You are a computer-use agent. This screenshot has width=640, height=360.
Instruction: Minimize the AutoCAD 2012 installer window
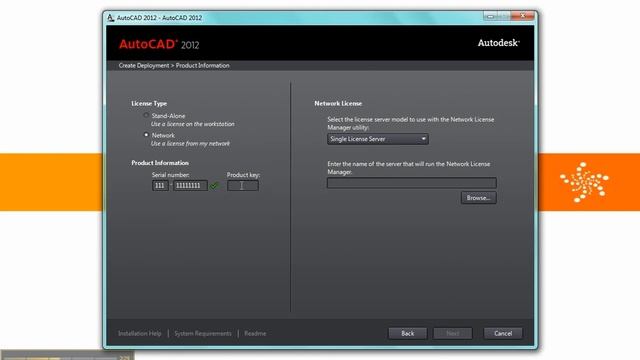[491, 16]
